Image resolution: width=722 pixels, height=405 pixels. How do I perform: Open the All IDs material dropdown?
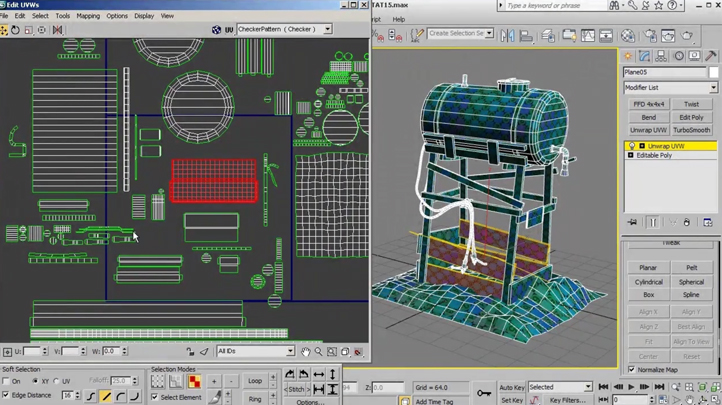click(255, 351)
